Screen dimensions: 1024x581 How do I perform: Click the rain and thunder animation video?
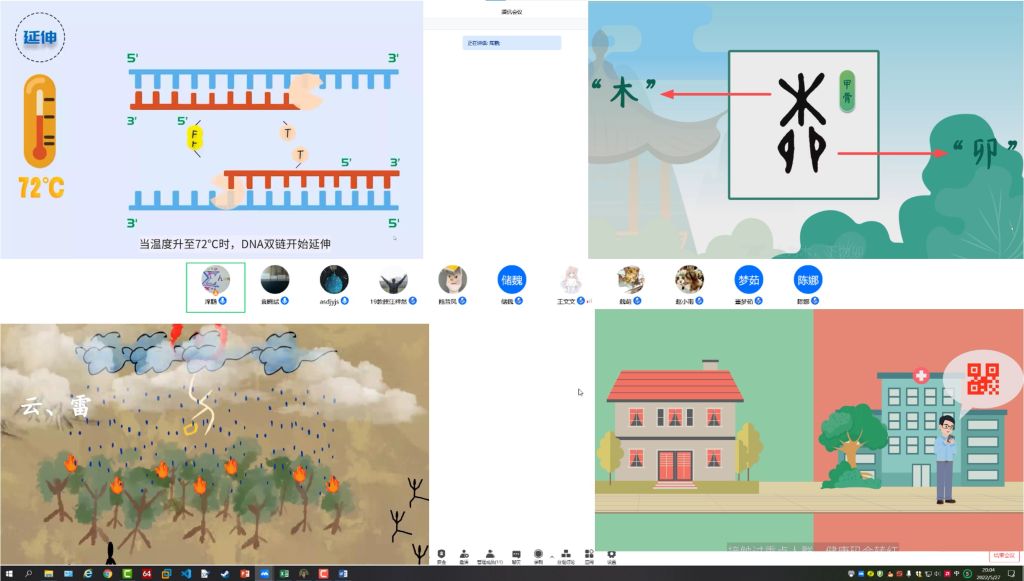click(214, 442)
